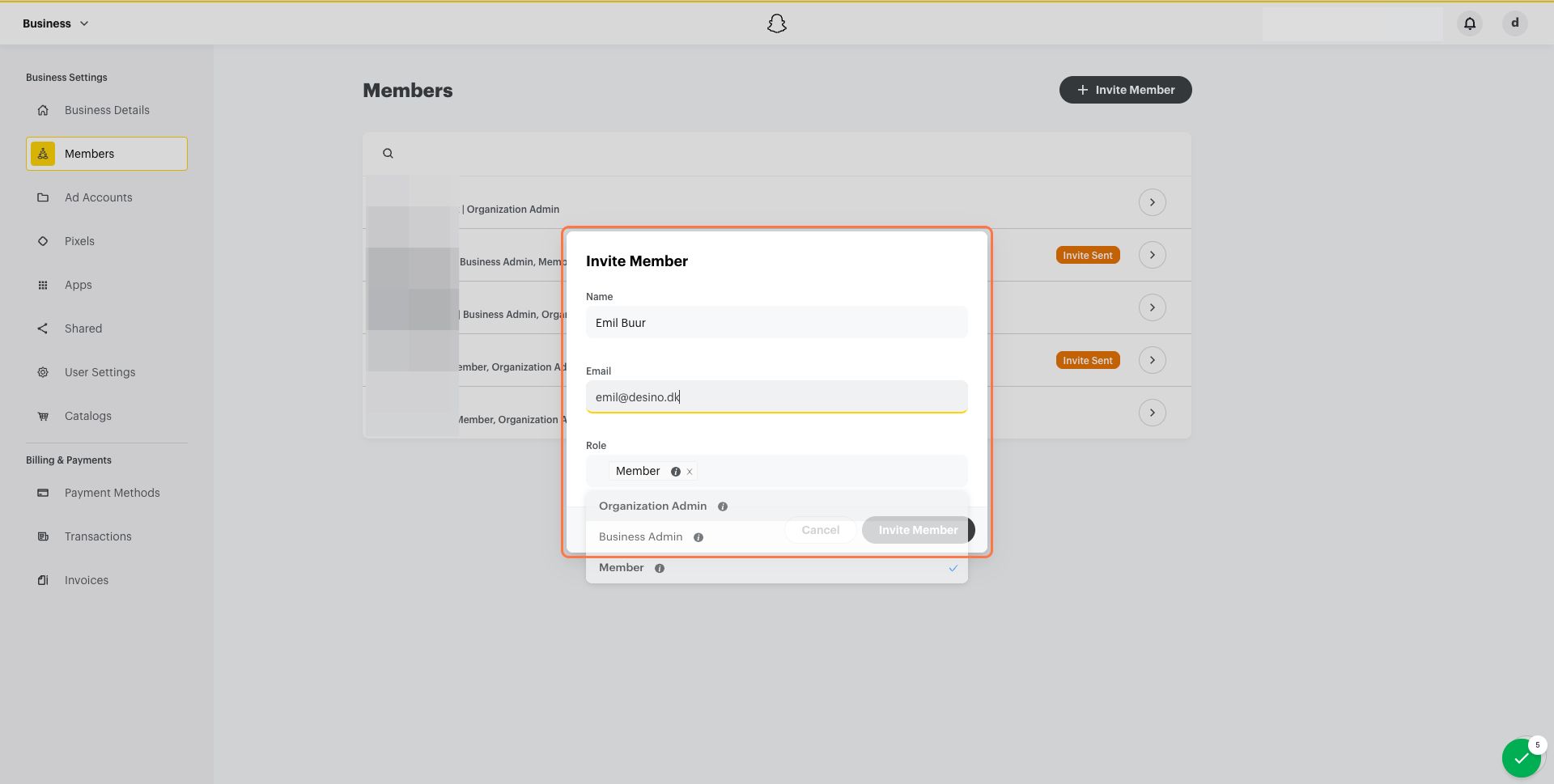
Task: Show info icon beside Business Admin
Action: (698, 537)
